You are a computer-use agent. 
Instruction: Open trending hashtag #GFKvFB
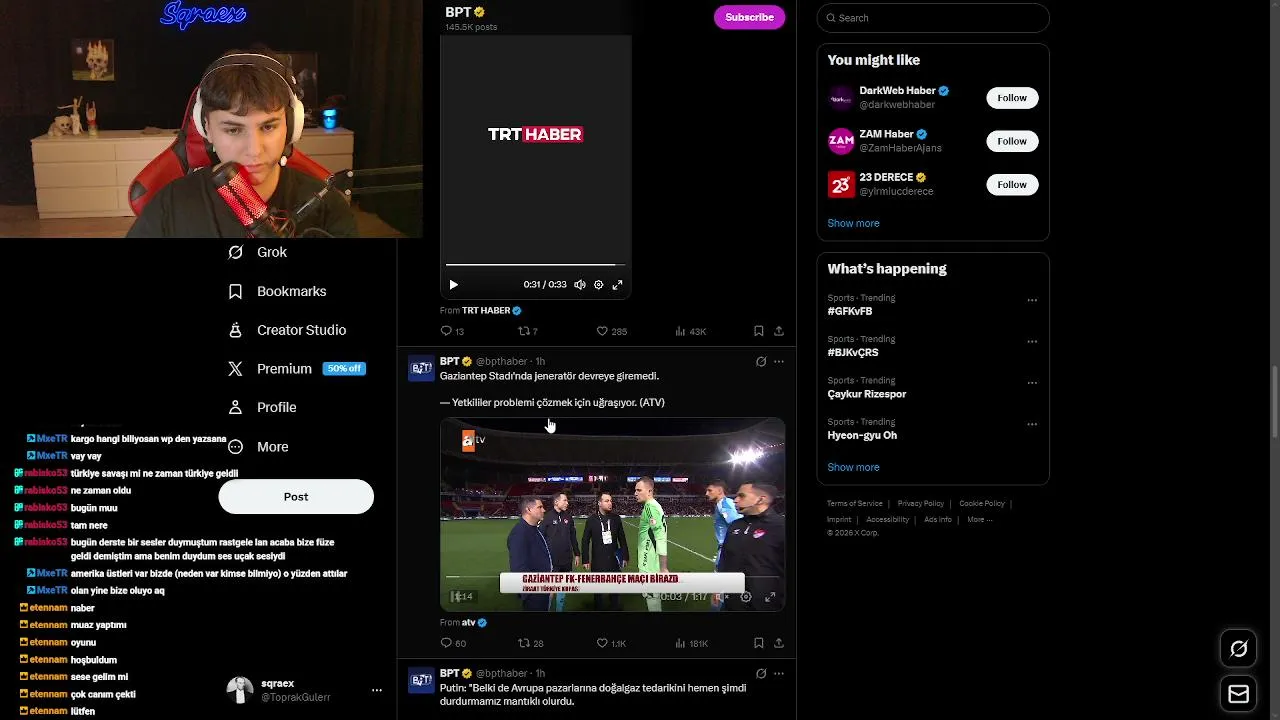[850, 311]
